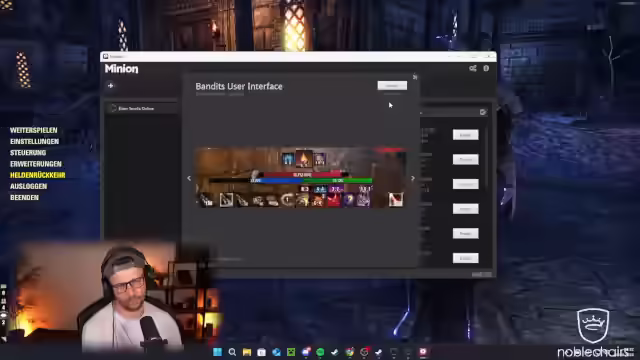Open the Windows Start button in taskbar
Image resolution: width=640 pixels, height=360 pixels.
pos(217,352)
